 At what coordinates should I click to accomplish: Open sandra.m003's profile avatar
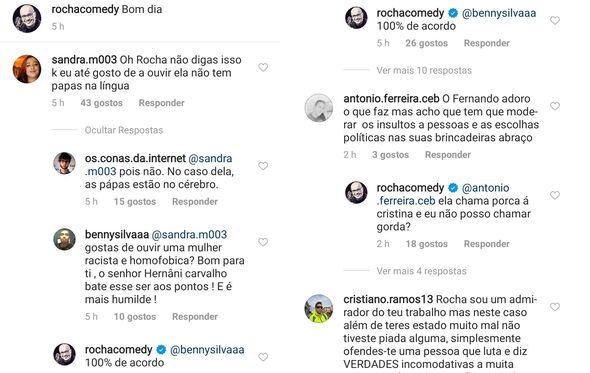tap(27, 69)
